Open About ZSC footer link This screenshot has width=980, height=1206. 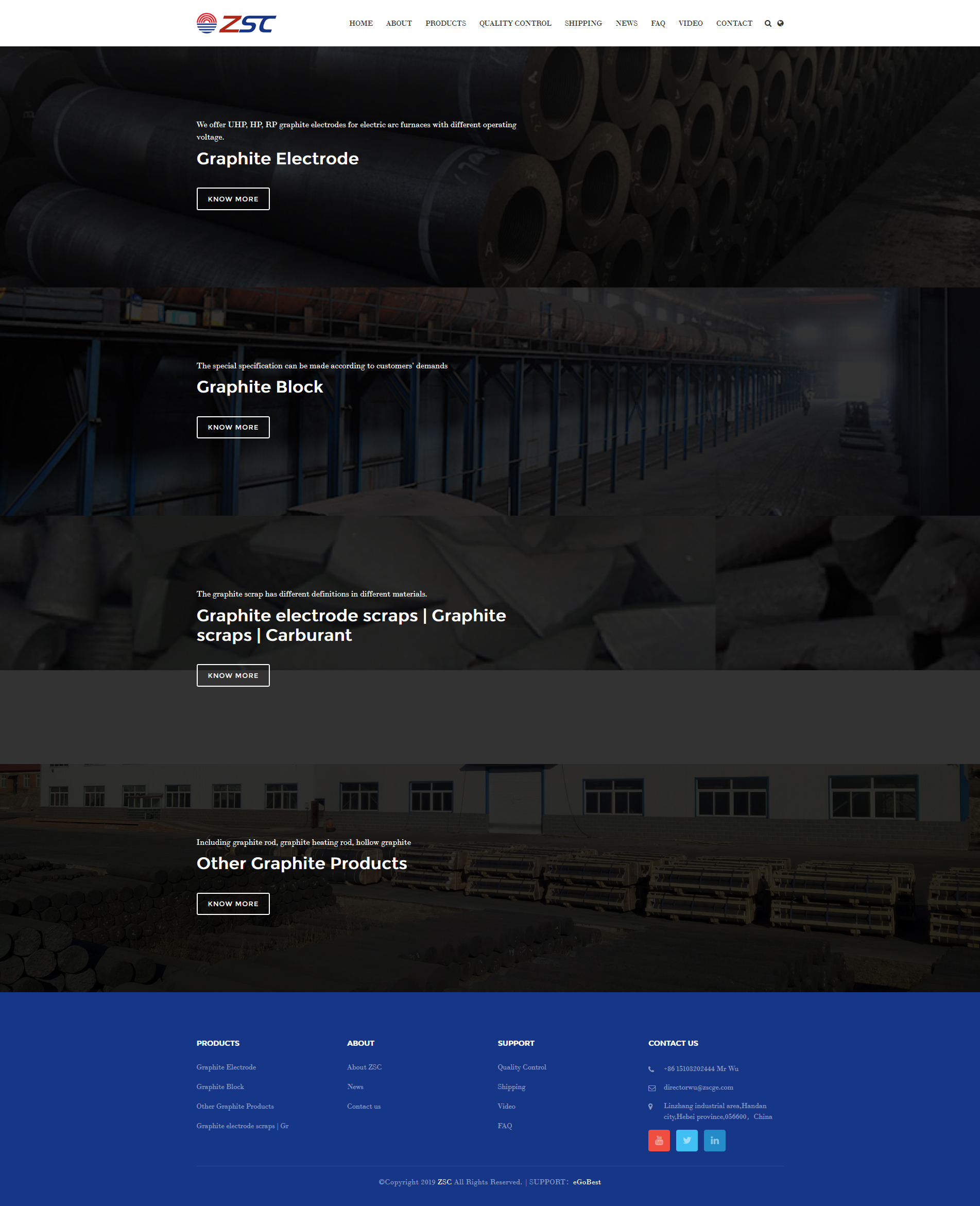click(x=364, y=1067)
